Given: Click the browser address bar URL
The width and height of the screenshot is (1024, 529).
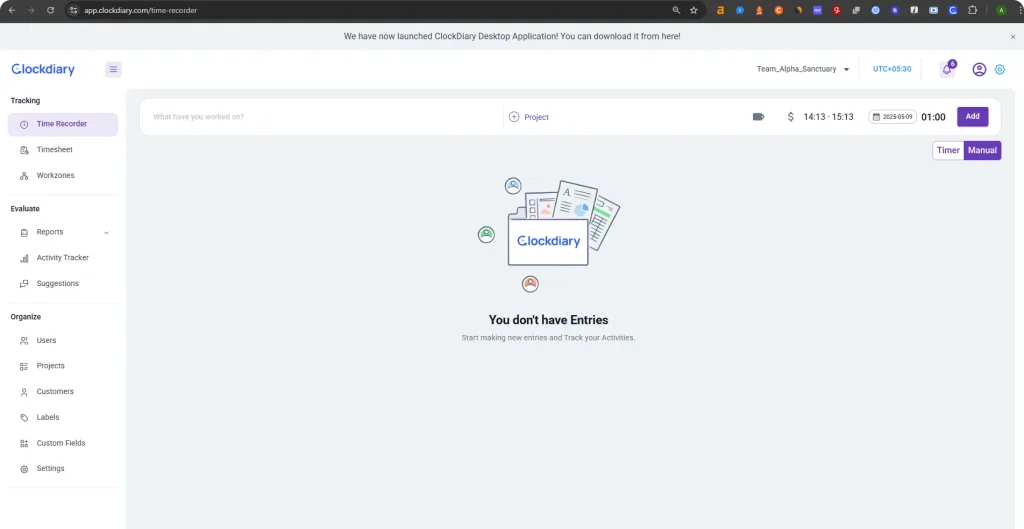Looking at the screenshot, I should 140,10.
